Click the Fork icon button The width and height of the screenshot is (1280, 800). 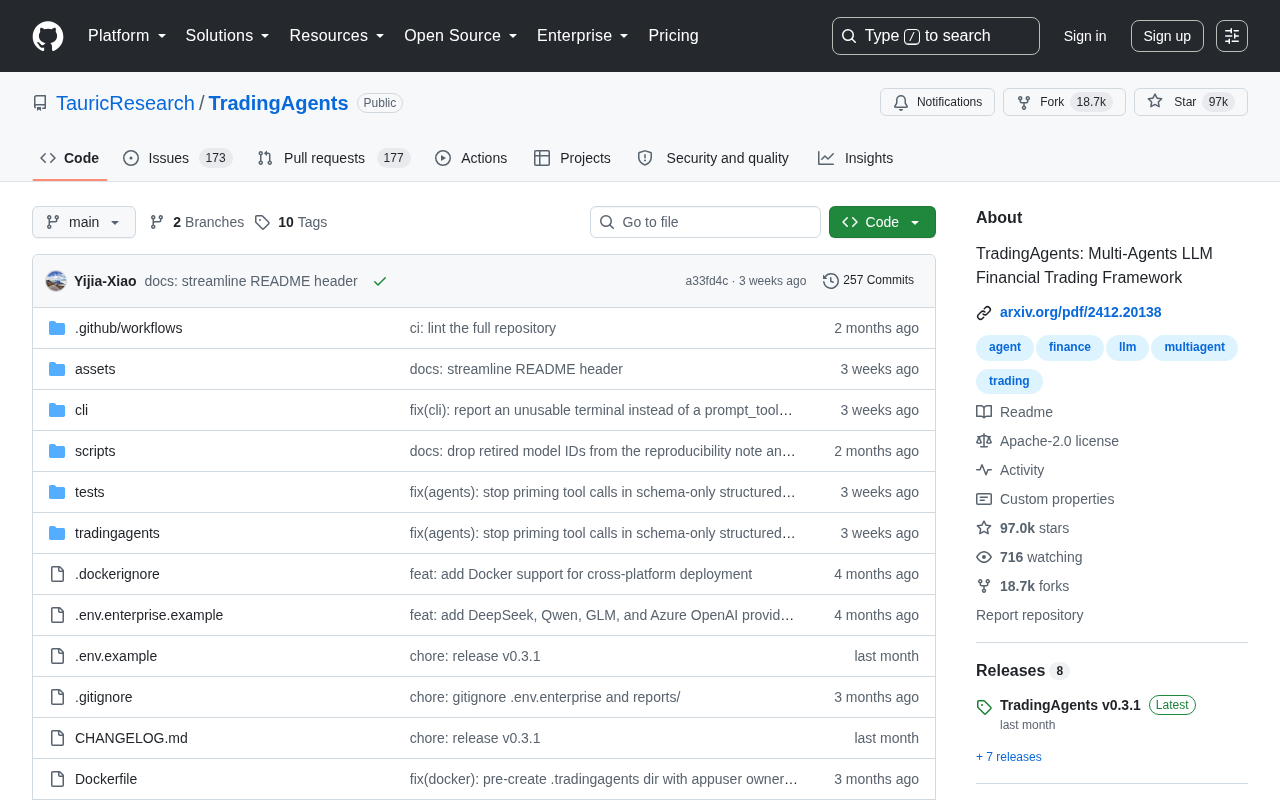point(1024,102)
